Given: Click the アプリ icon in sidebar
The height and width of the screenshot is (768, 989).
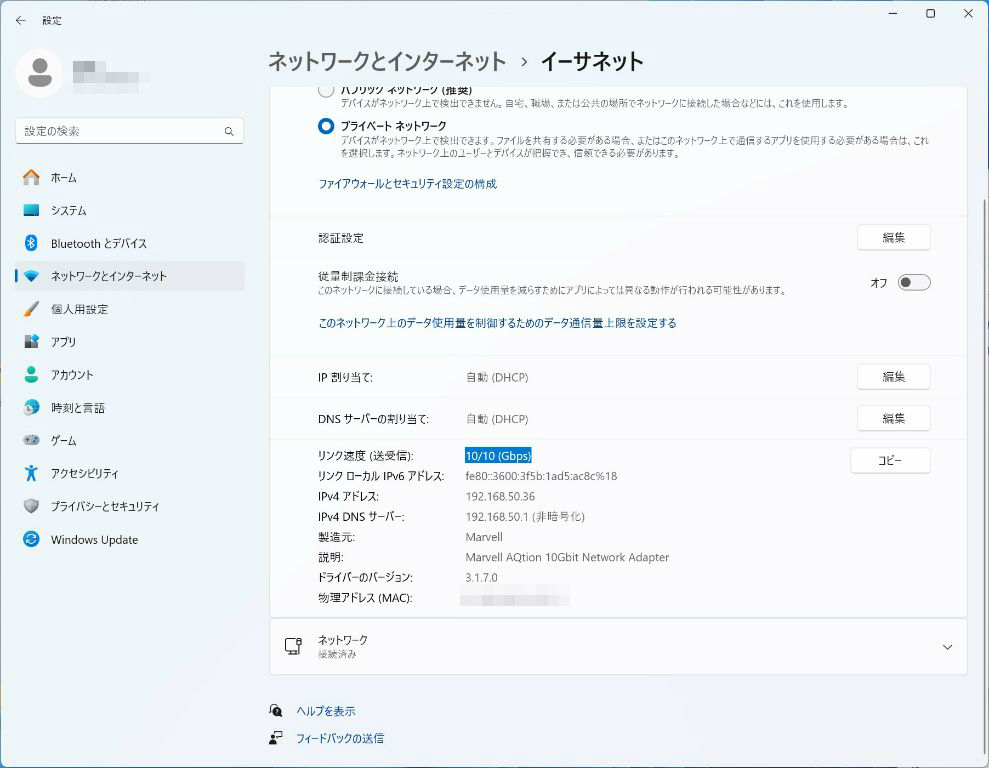Looking at the screenshot, I should 32,342.
